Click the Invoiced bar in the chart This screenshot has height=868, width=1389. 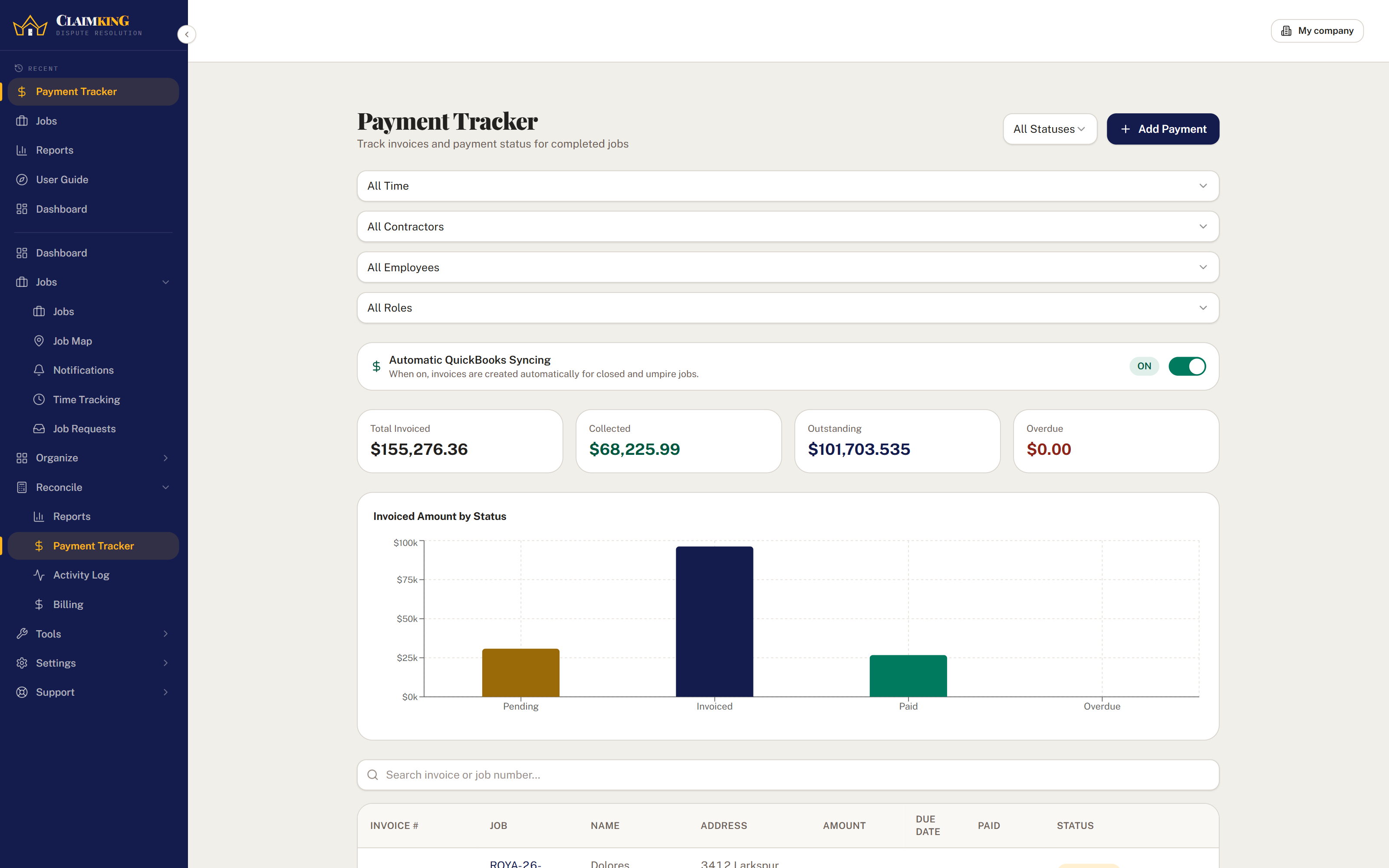714,622
